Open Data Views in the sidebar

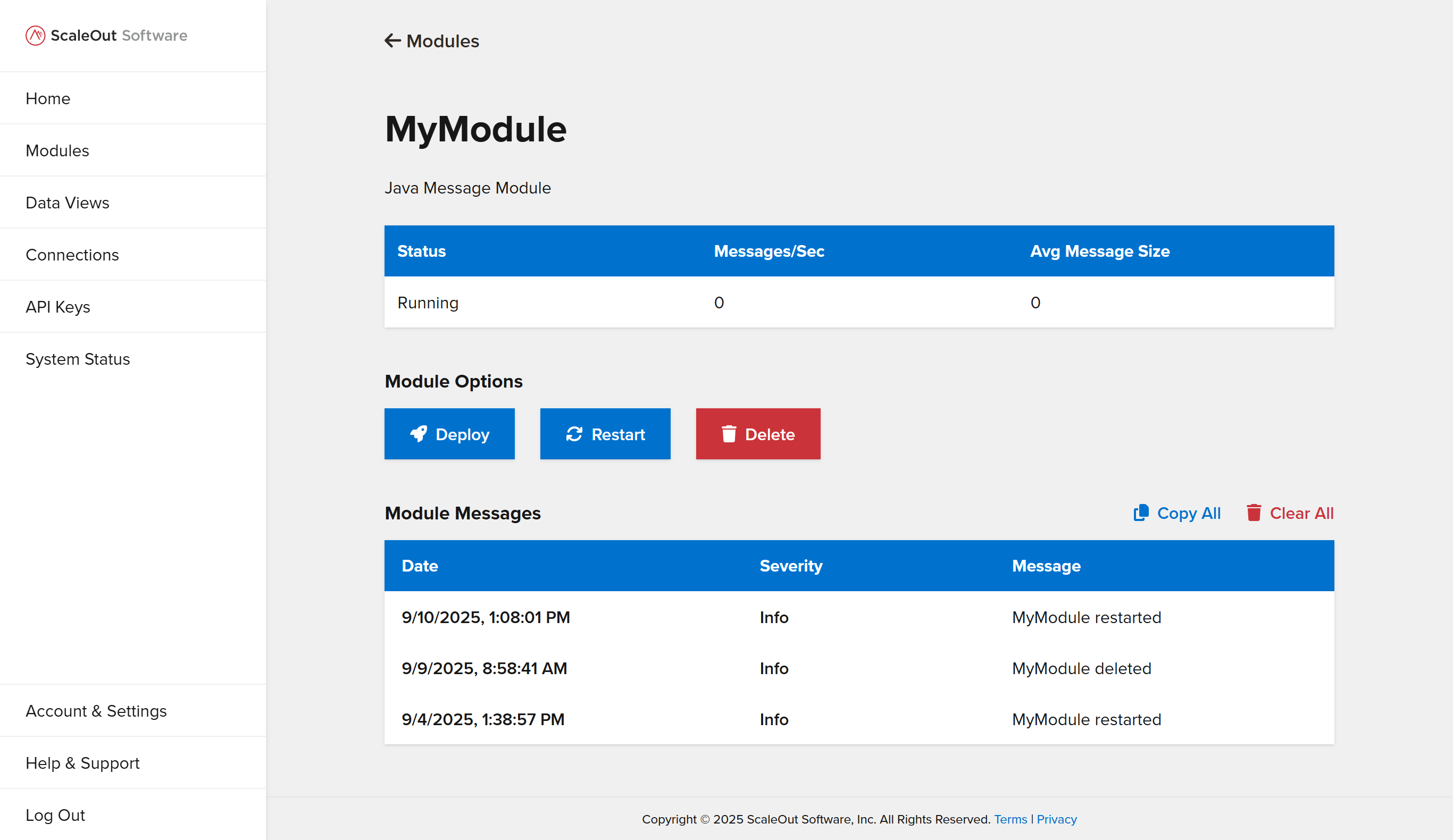[133, 203]
